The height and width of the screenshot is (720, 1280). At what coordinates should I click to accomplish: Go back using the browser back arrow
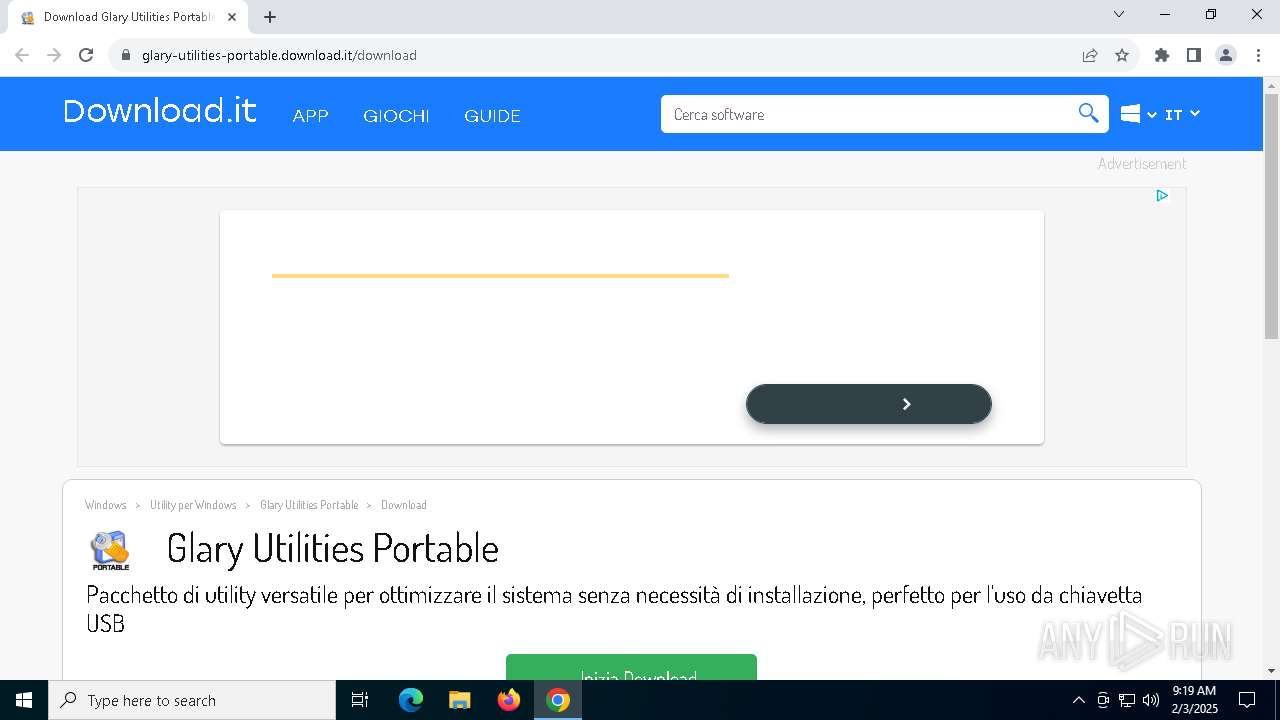pos(22,55)
